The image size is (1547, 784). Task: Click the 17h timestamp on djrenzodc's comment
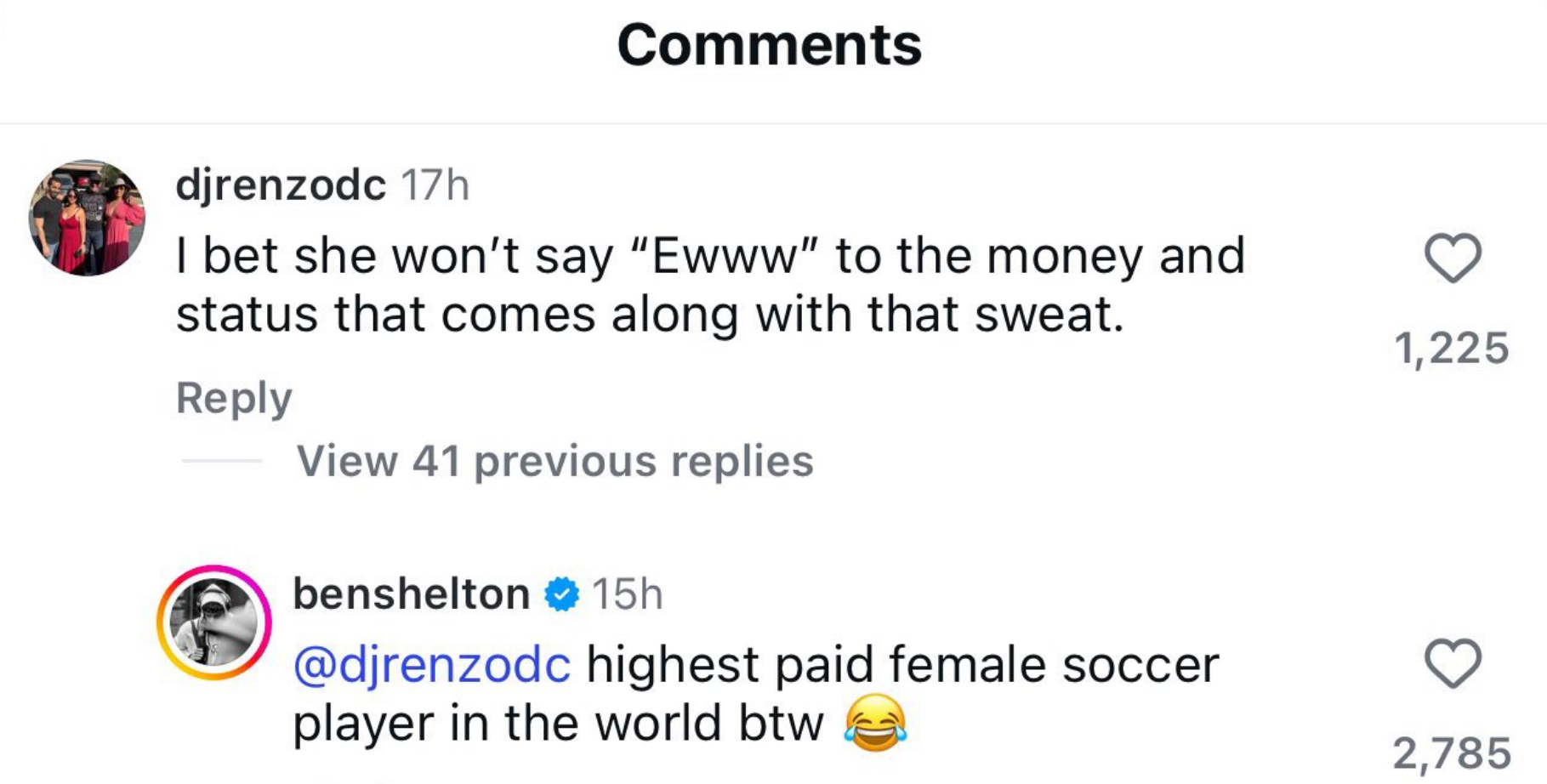[x=435, y=185]
